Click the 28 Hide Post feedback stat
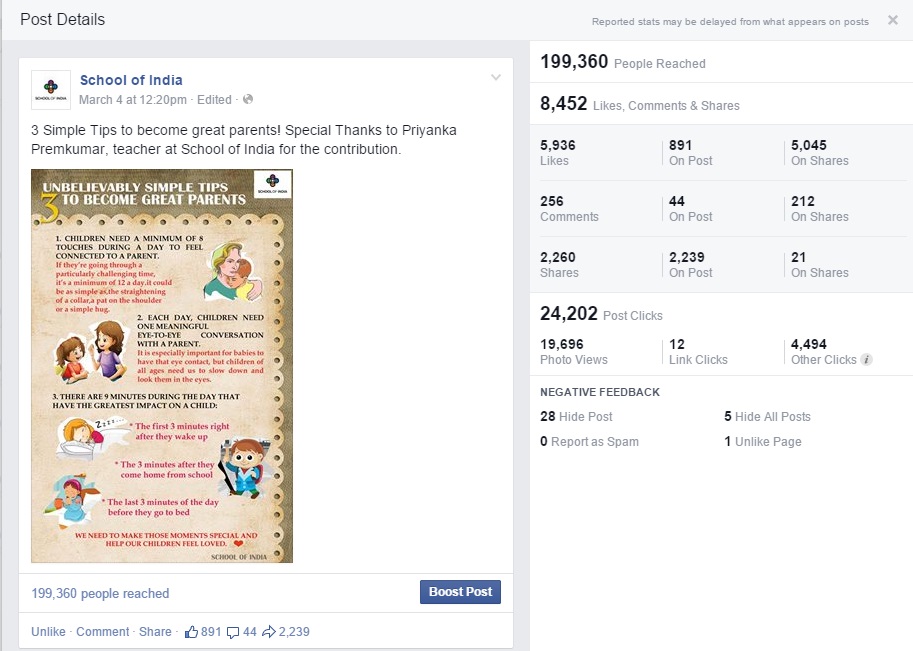Viewport: 913px width, 651px height. click(x=576, y=417)
